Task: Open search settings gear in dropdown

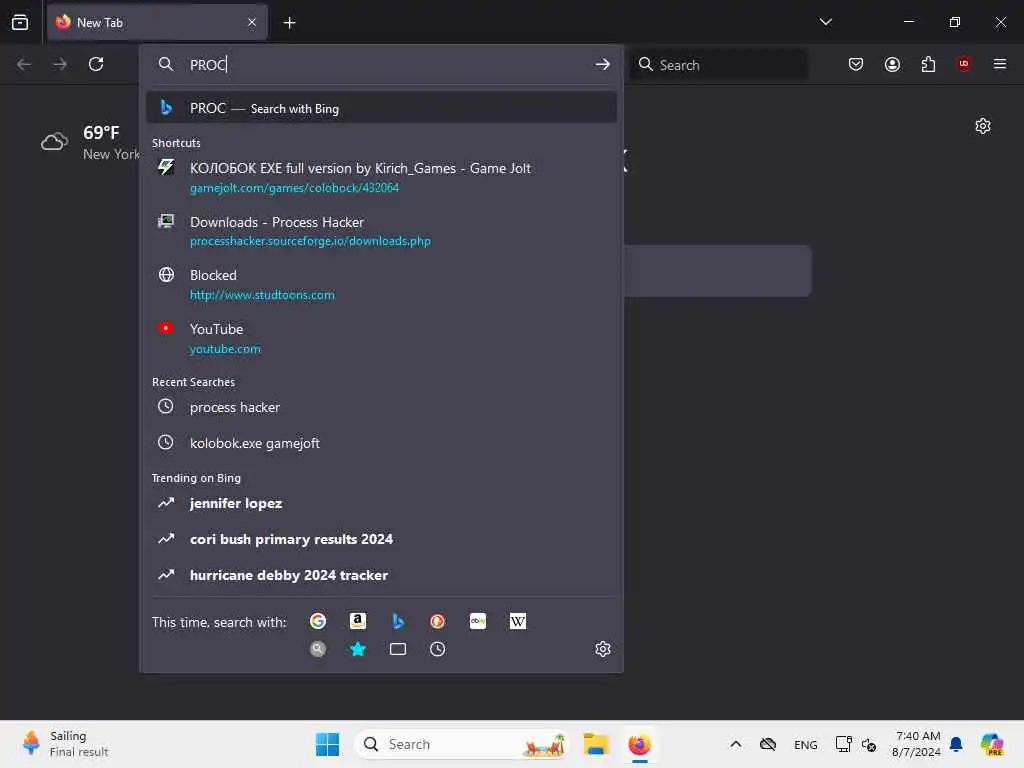Action: pos(603,649)
